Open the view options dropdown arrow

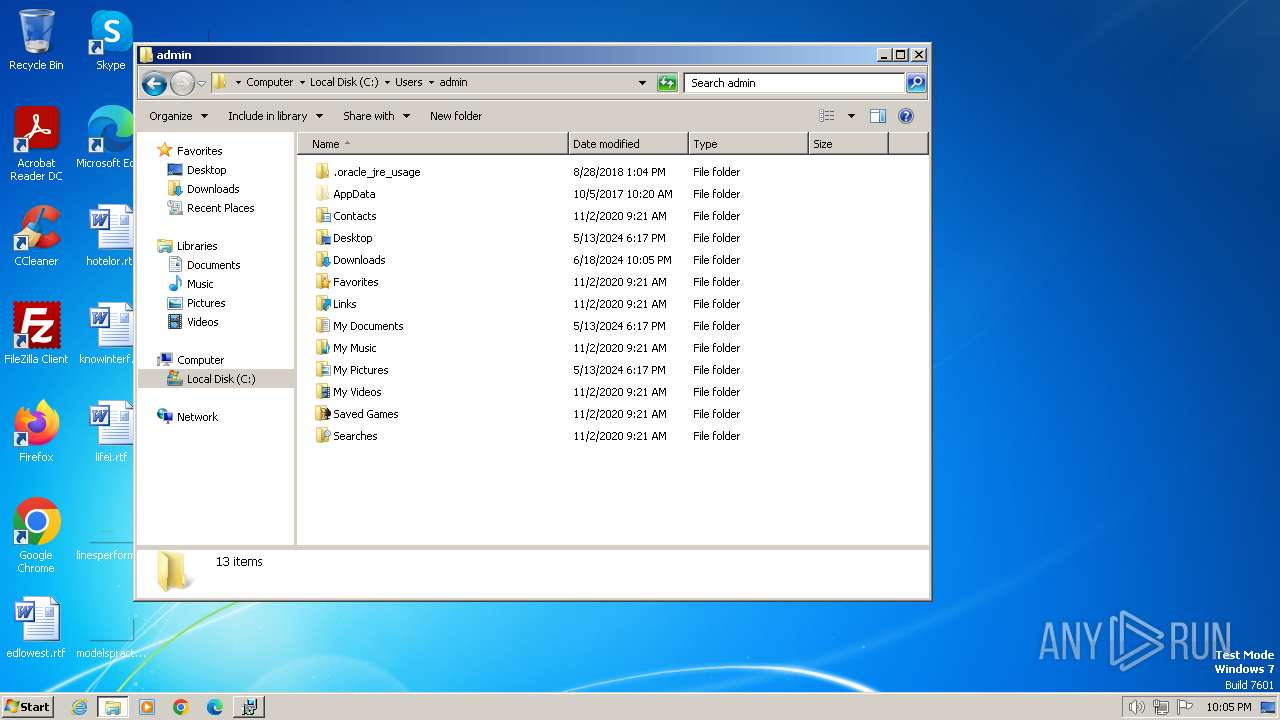click(x=851, y=116)
